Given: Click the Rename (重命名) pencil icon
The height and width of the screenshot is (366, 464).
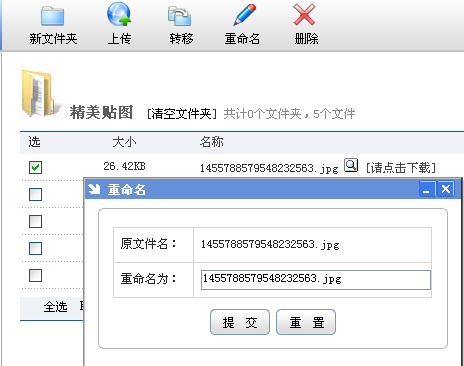Looking at the screenshot, I should click(x=245, y=15).
